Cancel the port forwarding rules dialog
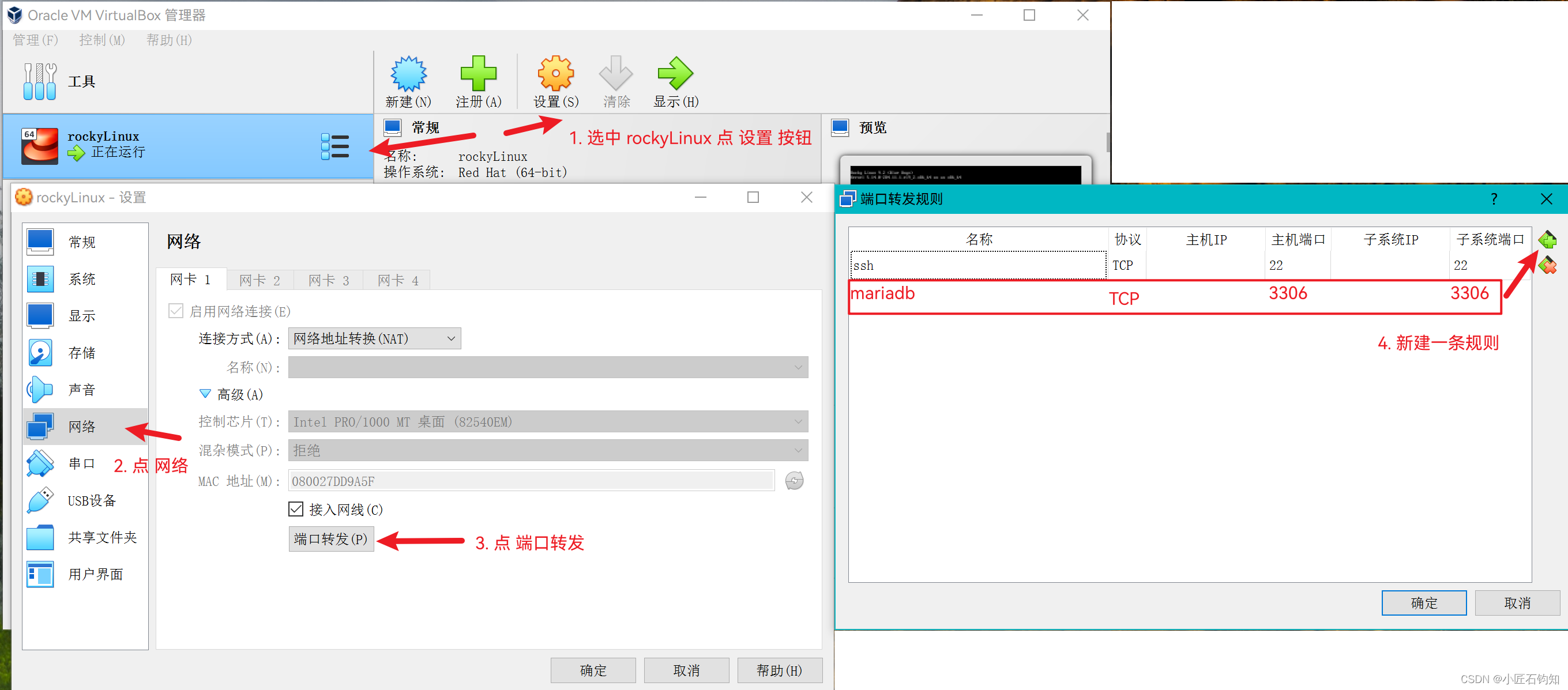The width and height of the screenshot is (1568, 690). pyautogui.click(x=1517, y=603)
